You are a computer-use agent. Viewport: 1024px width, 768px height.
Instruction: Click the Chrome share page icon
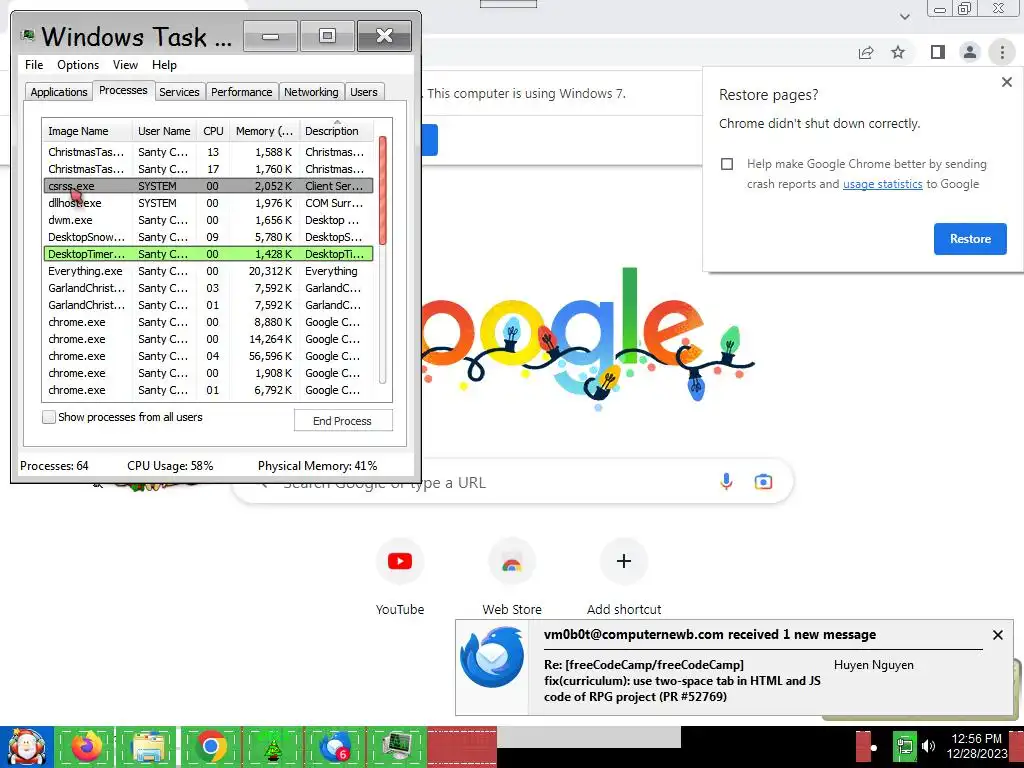pyautogui.click(x=866, y=53)
